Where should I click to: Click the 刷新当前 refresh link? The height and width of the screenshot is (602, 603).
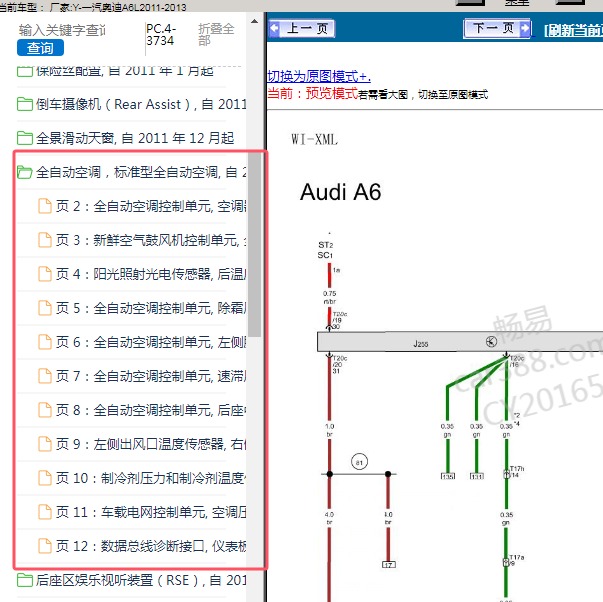pos(573,30)
